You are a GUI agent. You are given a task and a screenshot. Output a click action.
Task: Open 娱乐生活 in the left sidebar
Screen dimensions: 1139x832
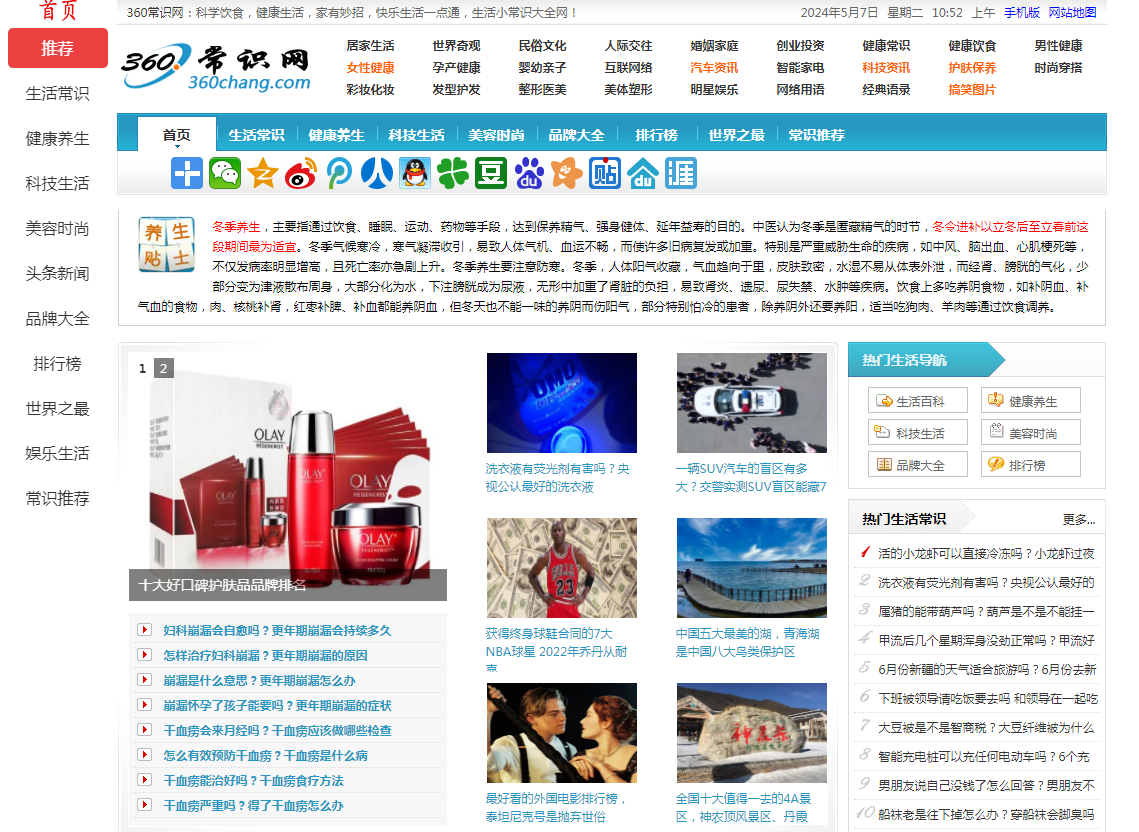tap(57, 454)
